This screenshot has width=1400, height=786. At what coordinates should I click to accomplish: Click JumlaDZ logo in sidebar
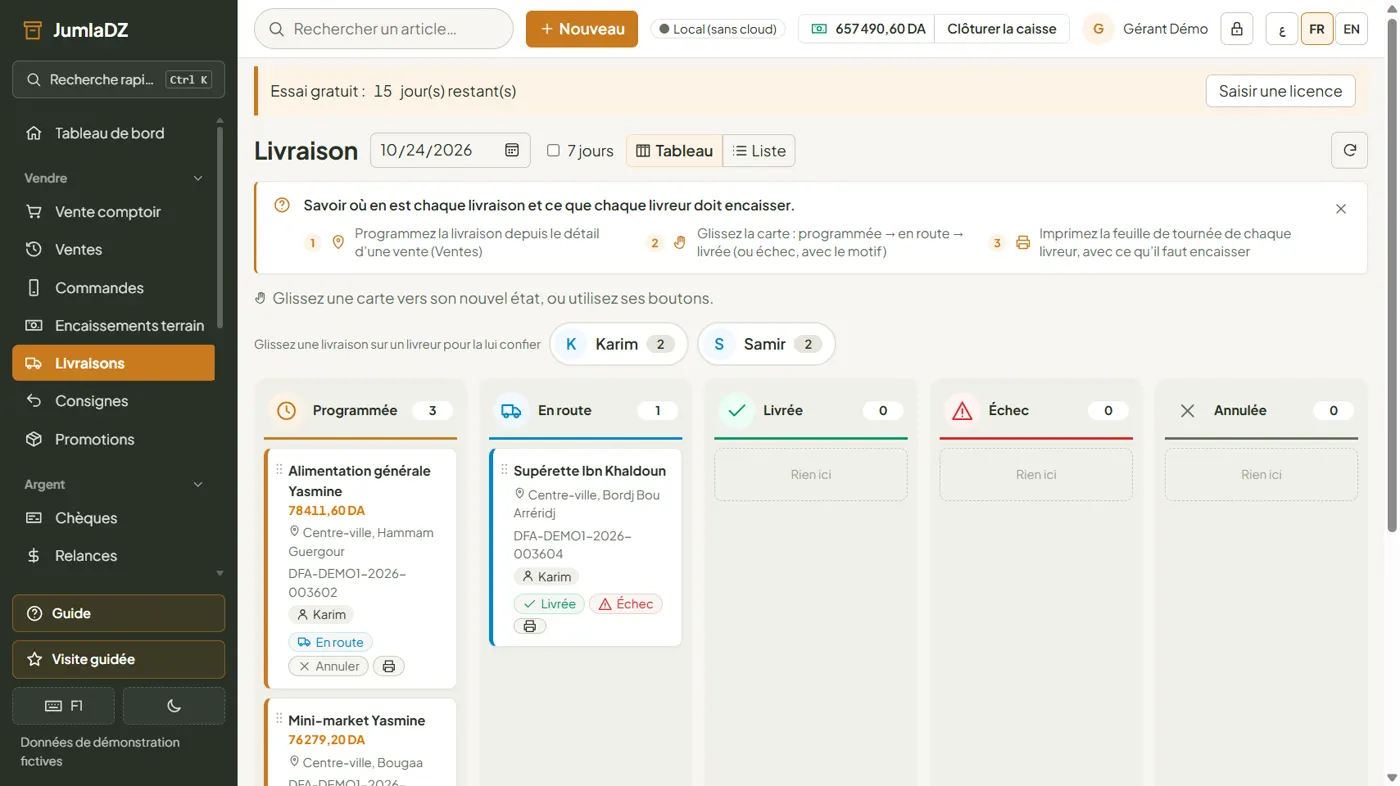pyautogui.click(x=75, y=30)
